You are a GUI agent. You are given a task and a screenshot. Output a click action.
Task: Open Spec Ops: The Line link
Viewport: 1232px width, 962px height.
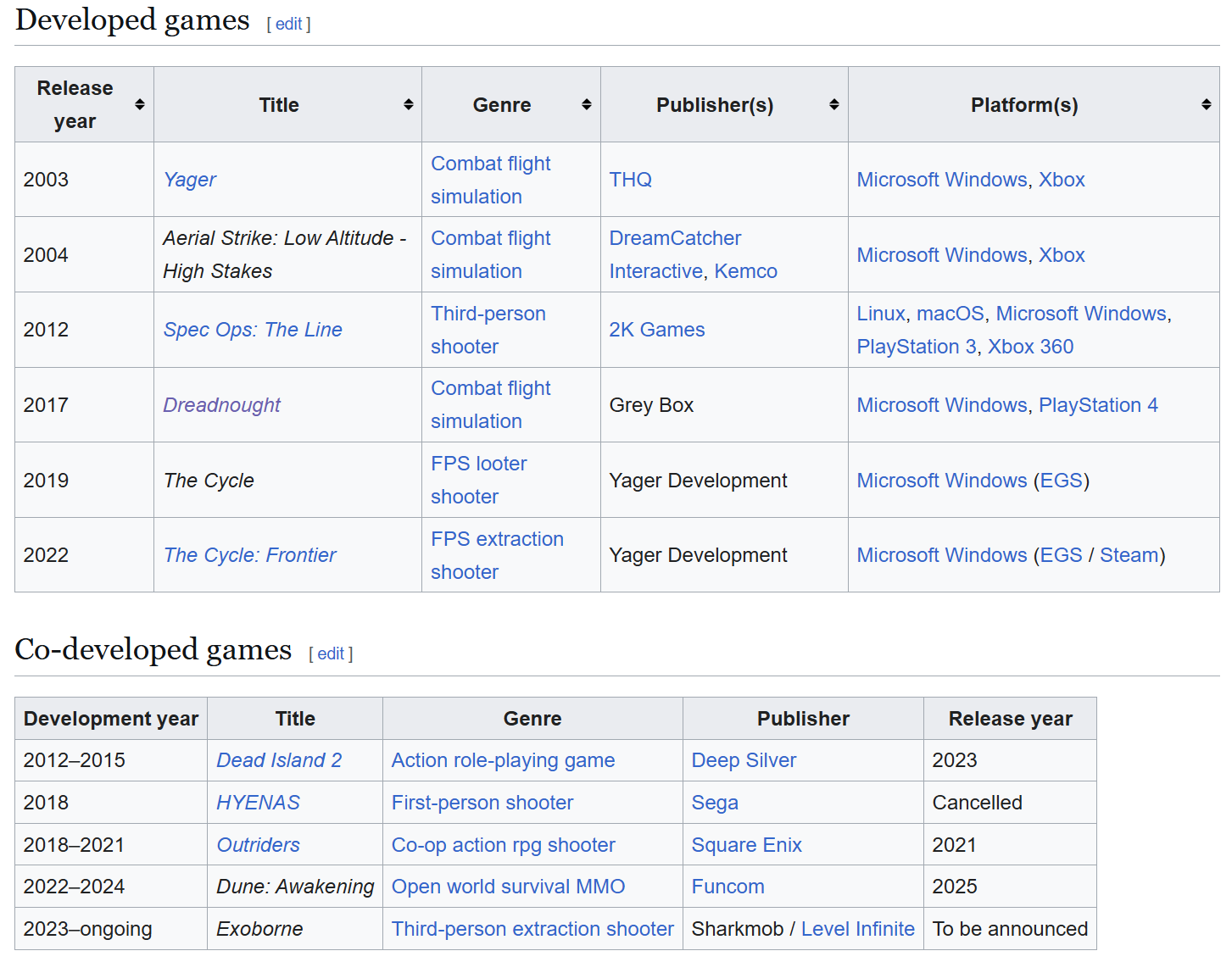click(253, 330)
